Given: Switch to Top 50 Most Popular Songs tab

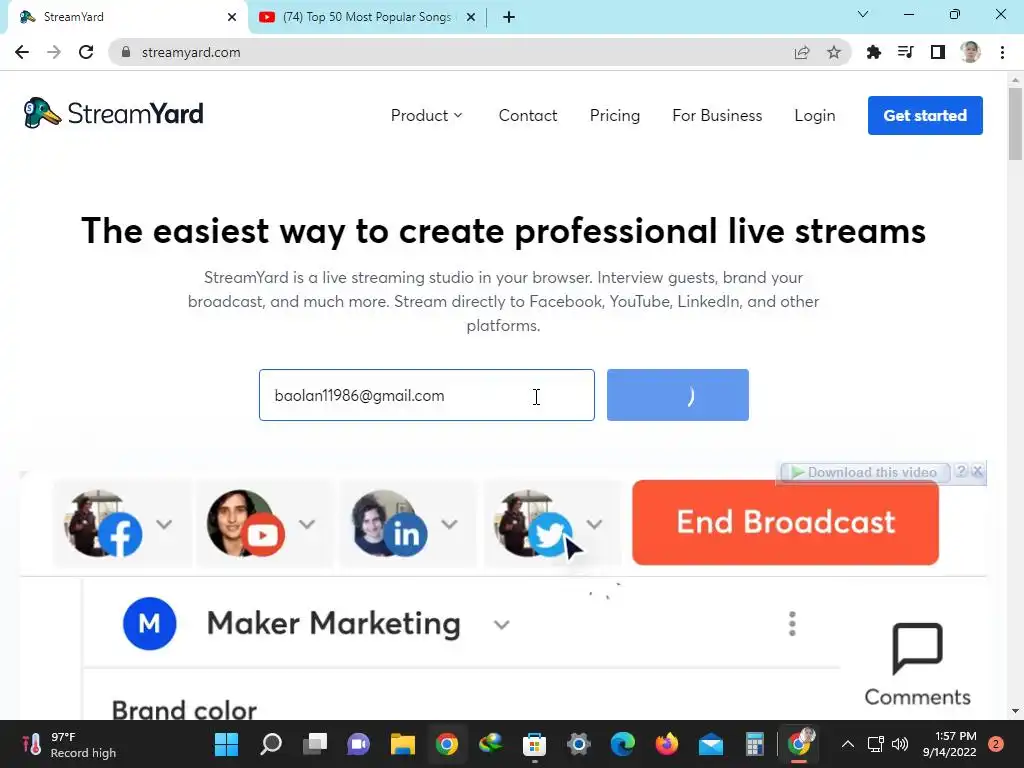Looking at the screenshot, I should pos(368,17).
